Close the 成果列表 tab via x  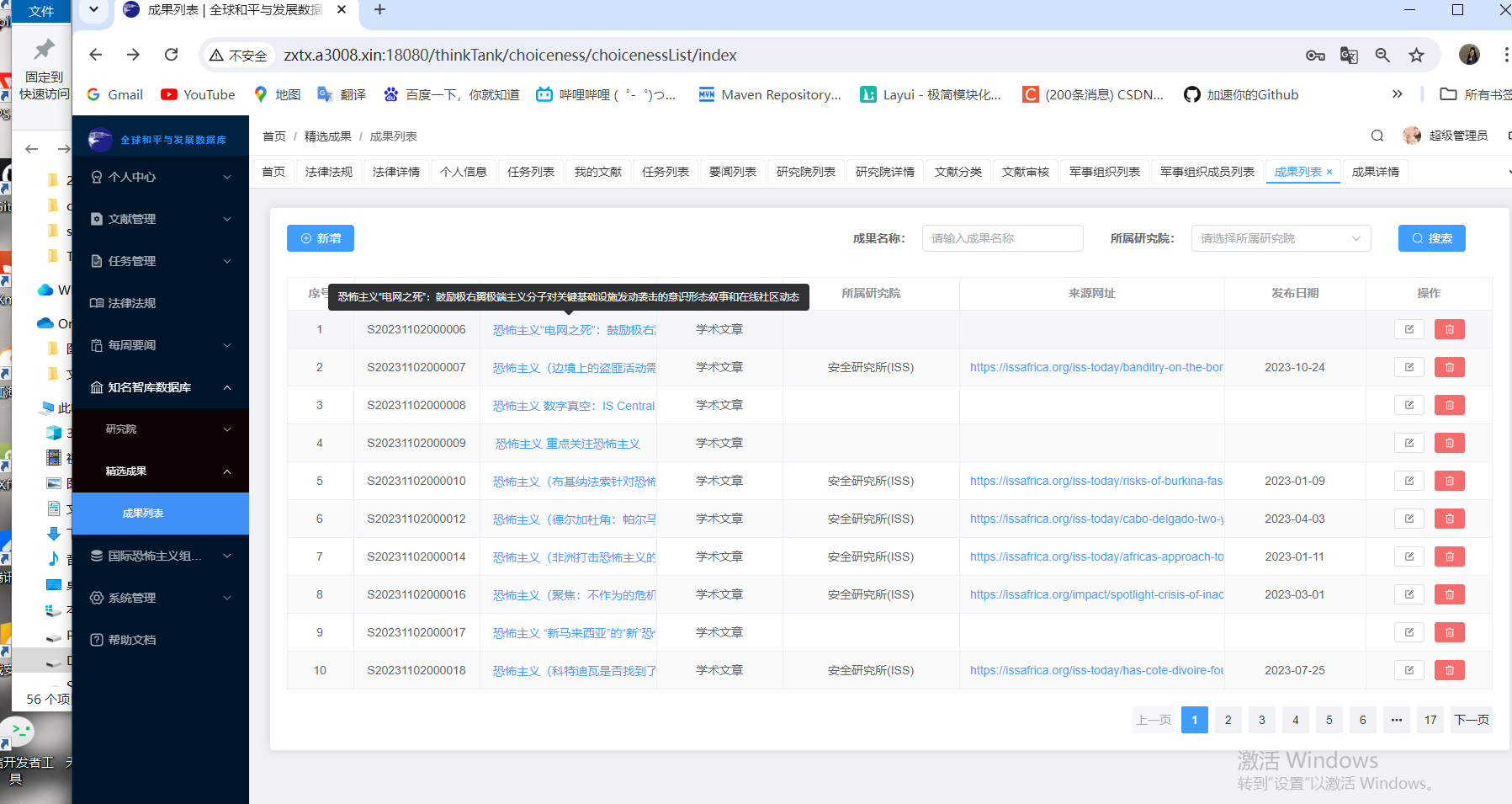(x=1329, y=172)
